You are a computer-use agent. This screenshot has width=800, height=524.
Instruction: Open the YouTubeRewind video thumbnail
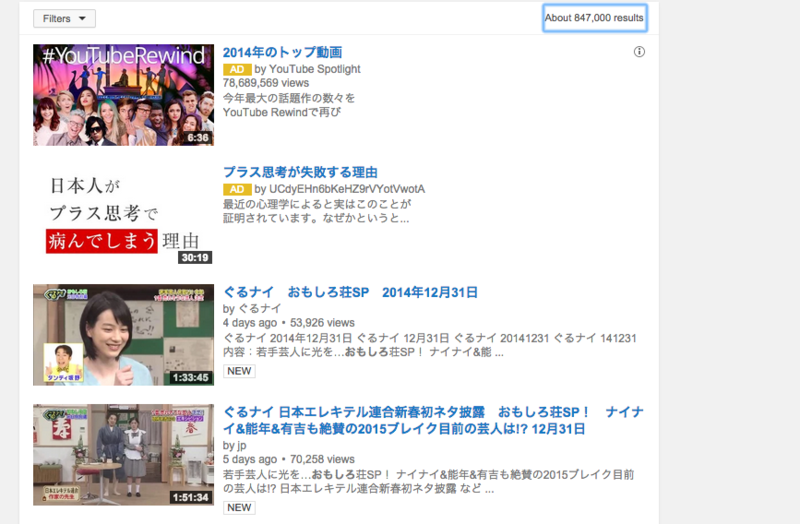[x=123, y=95]
